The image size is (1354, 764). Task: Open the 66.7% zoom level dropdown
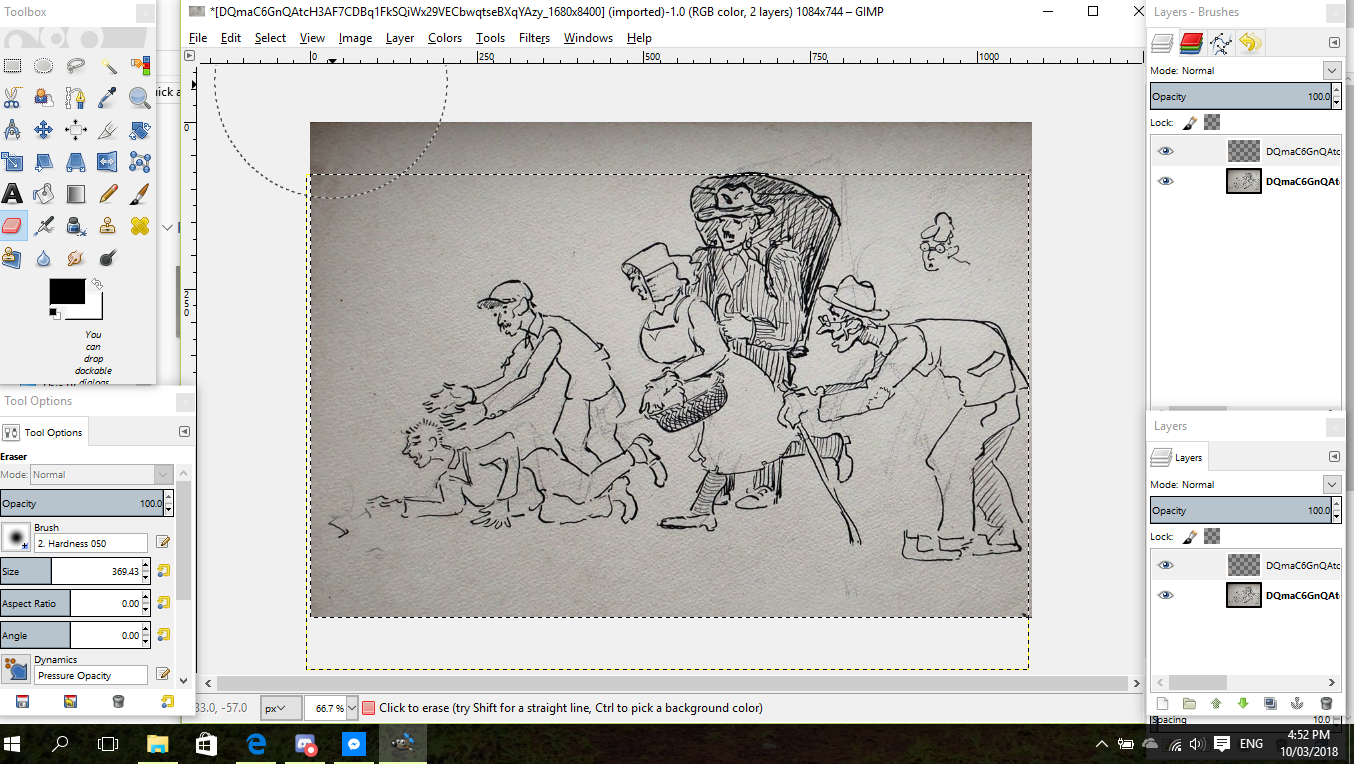tap(351, 708)
